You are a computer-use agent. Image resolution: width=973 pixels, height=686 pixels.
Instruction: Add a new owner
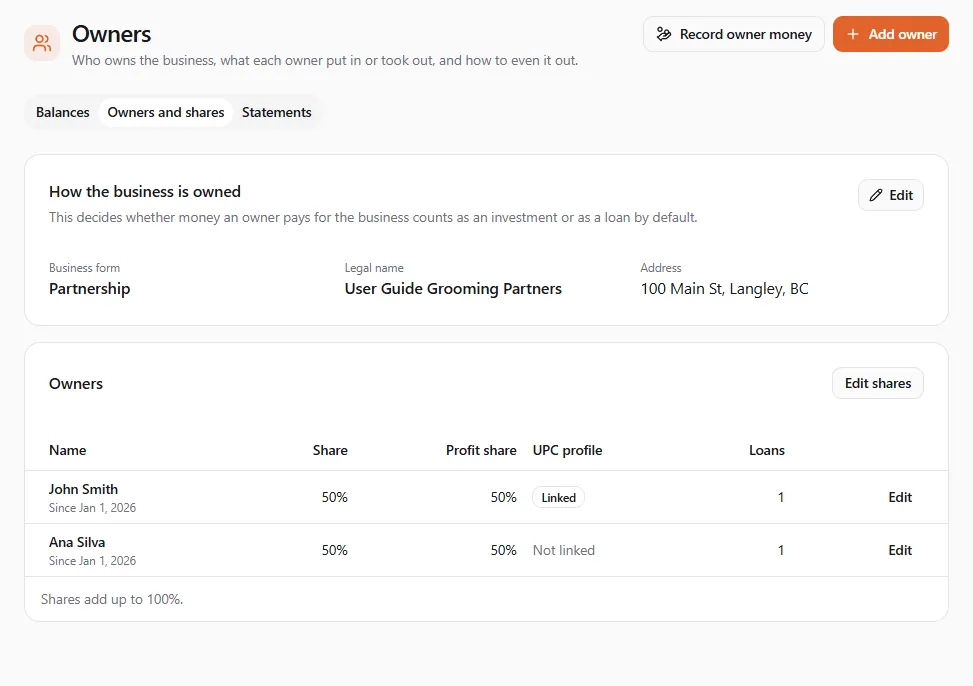(890, 34)
